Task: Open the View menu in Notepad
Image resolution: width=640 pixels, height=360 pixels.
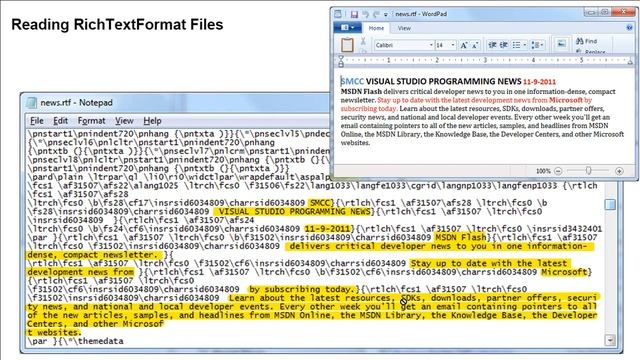Action: pos(124,121)
